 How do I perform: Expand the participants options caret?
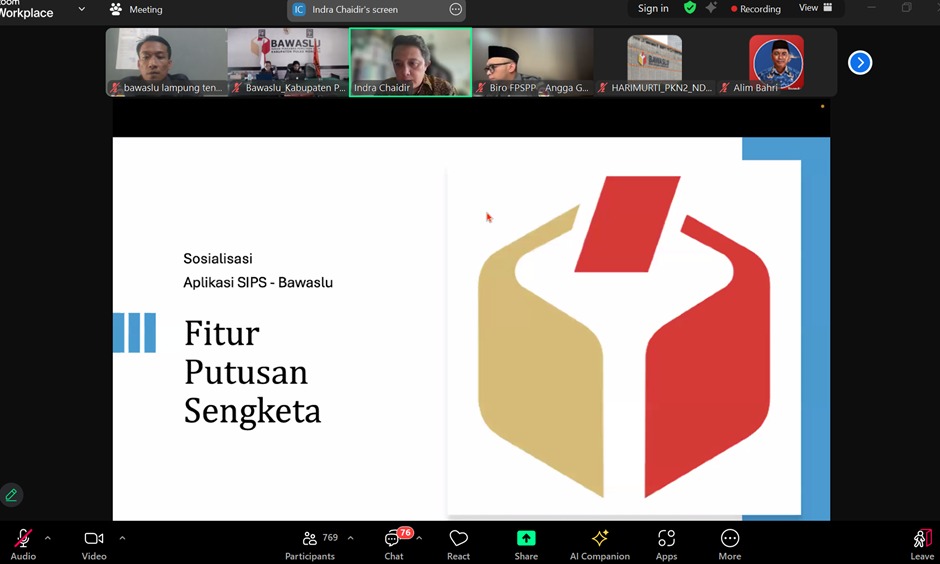351,538
